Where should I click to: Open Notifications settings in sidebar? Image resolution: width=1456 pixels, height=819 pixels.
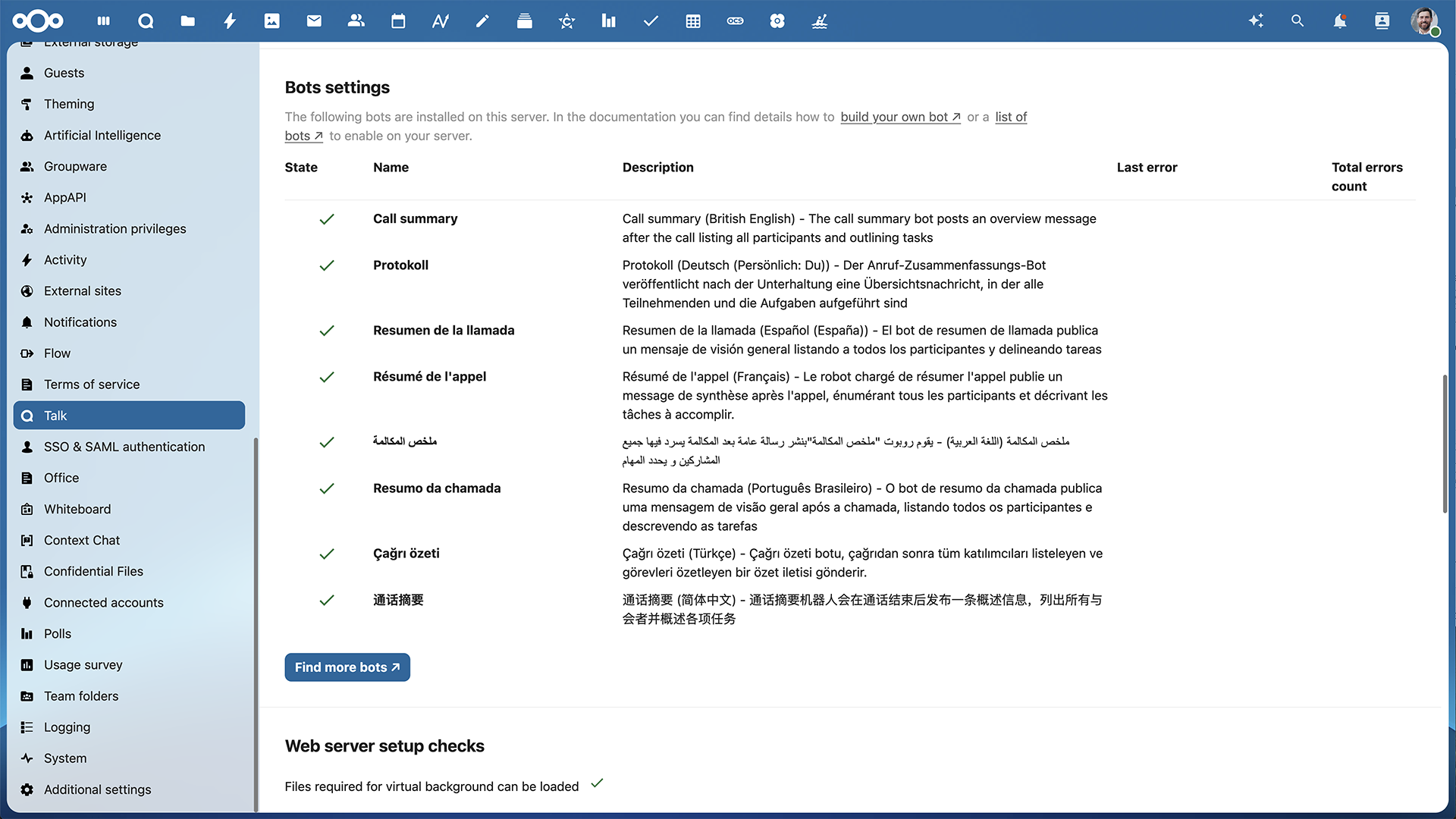pyautogui.click(x=129, y=322)
